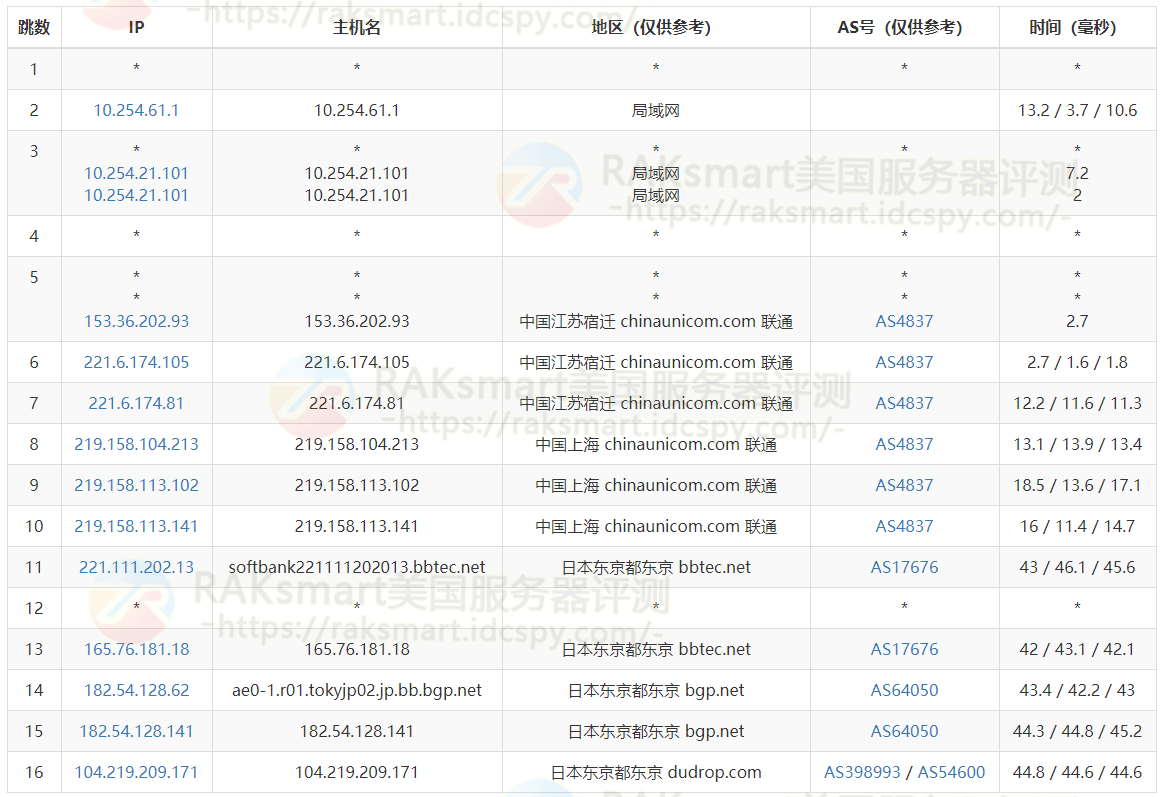Click the 主机名 column header
The image size is (1167, 797).
pyautogui.click(x=357, y=28)
